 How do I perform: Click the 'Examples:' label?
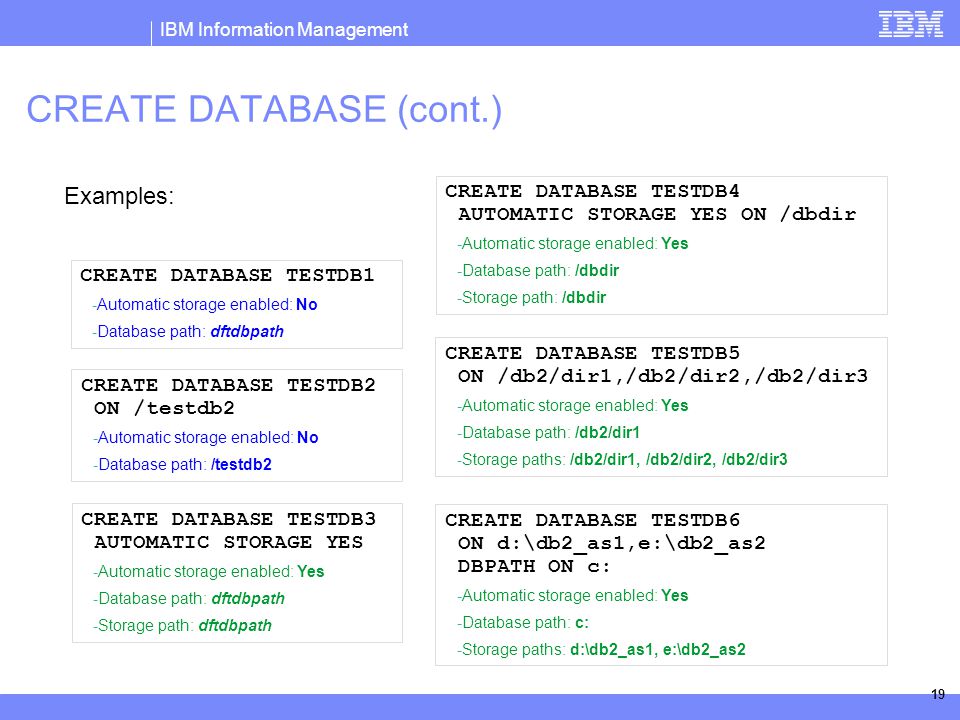(x=119, y=196)
